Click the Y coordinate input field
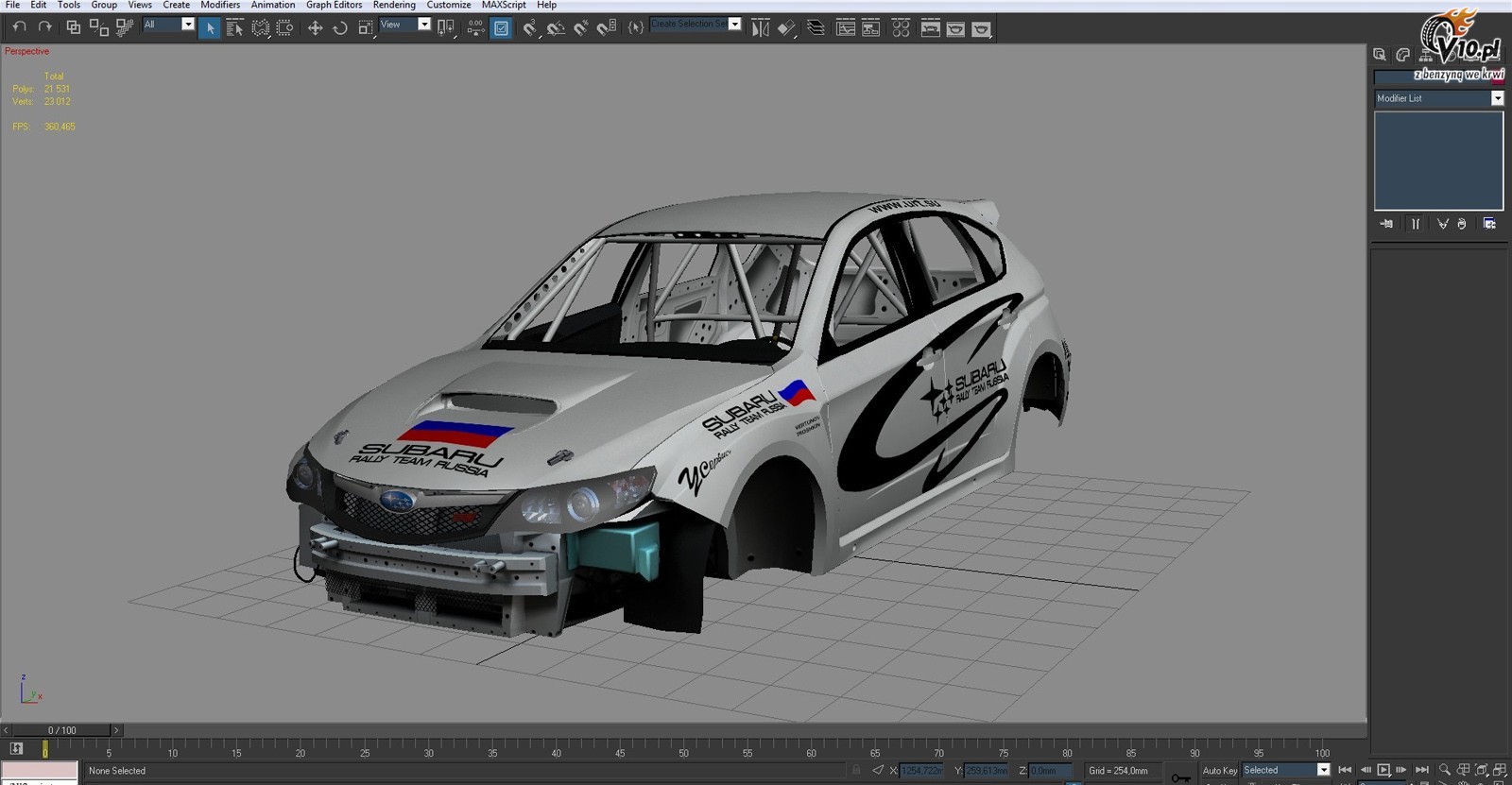 tap(986, 771)
